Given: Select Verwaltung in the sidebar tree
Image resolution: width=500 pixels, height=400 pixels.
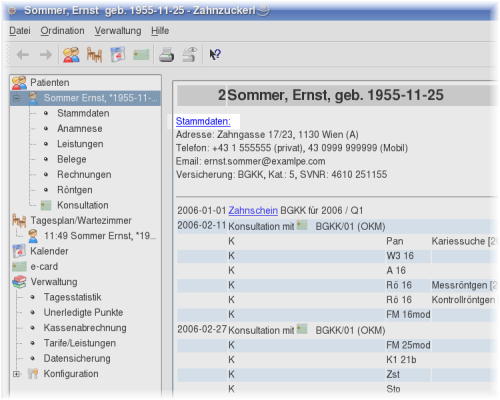Looking at the screenshot, I should pos(54,282).
